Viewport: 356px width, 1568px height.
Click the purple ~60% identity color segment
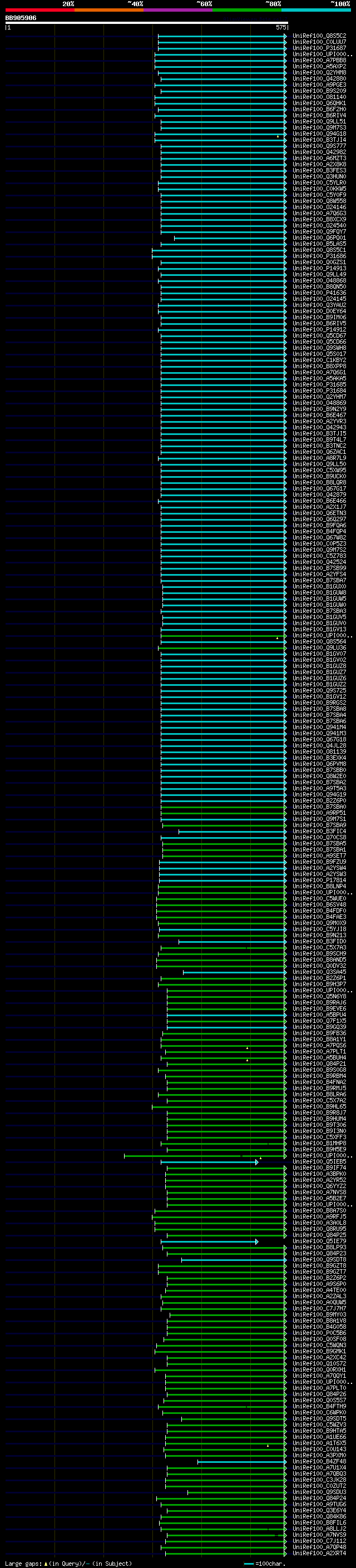point(179,10)
